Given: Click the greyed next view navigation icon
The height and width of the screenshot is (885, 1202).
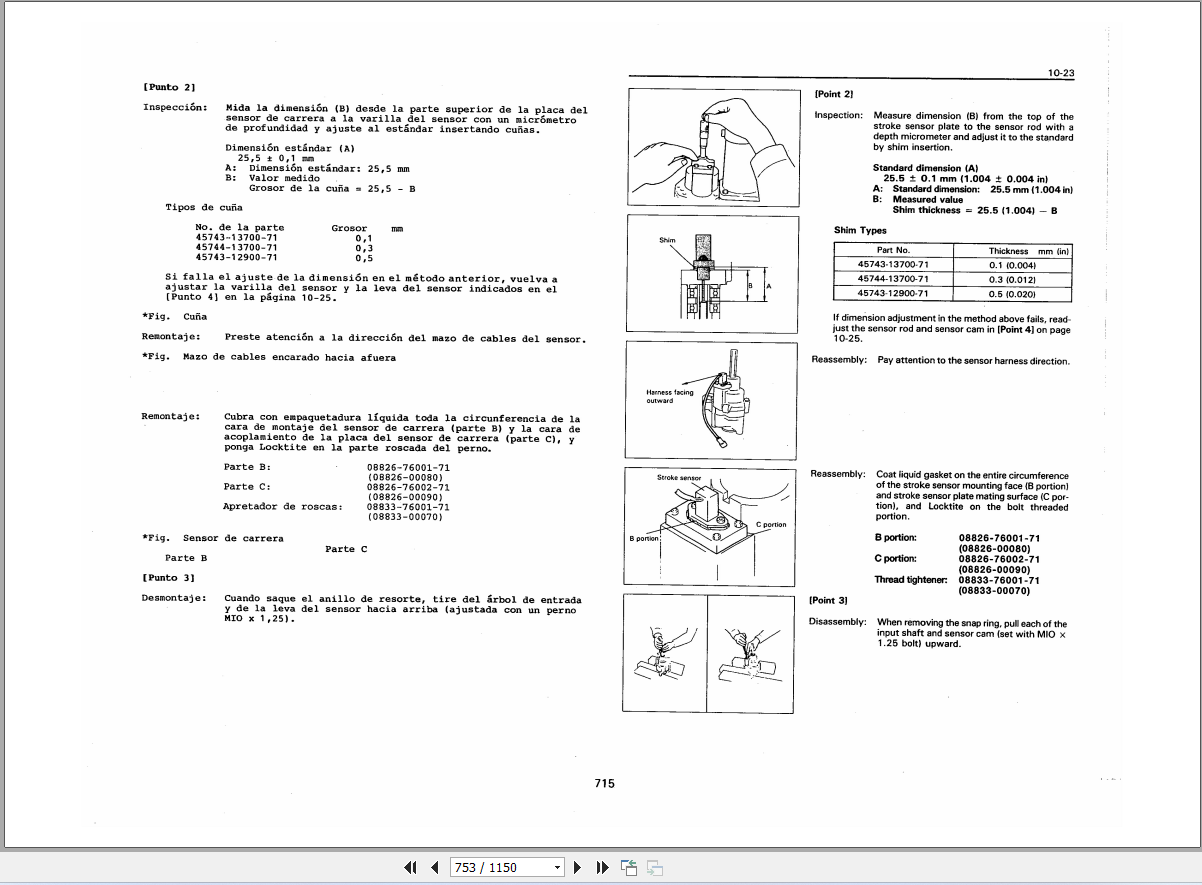Looking at the screenshot, I should (x=655, y=867).
